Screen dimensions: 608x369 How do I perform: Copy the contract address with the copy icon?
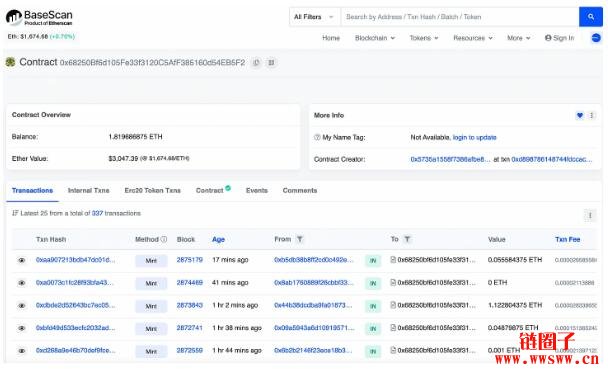click(x=256, y=62)
